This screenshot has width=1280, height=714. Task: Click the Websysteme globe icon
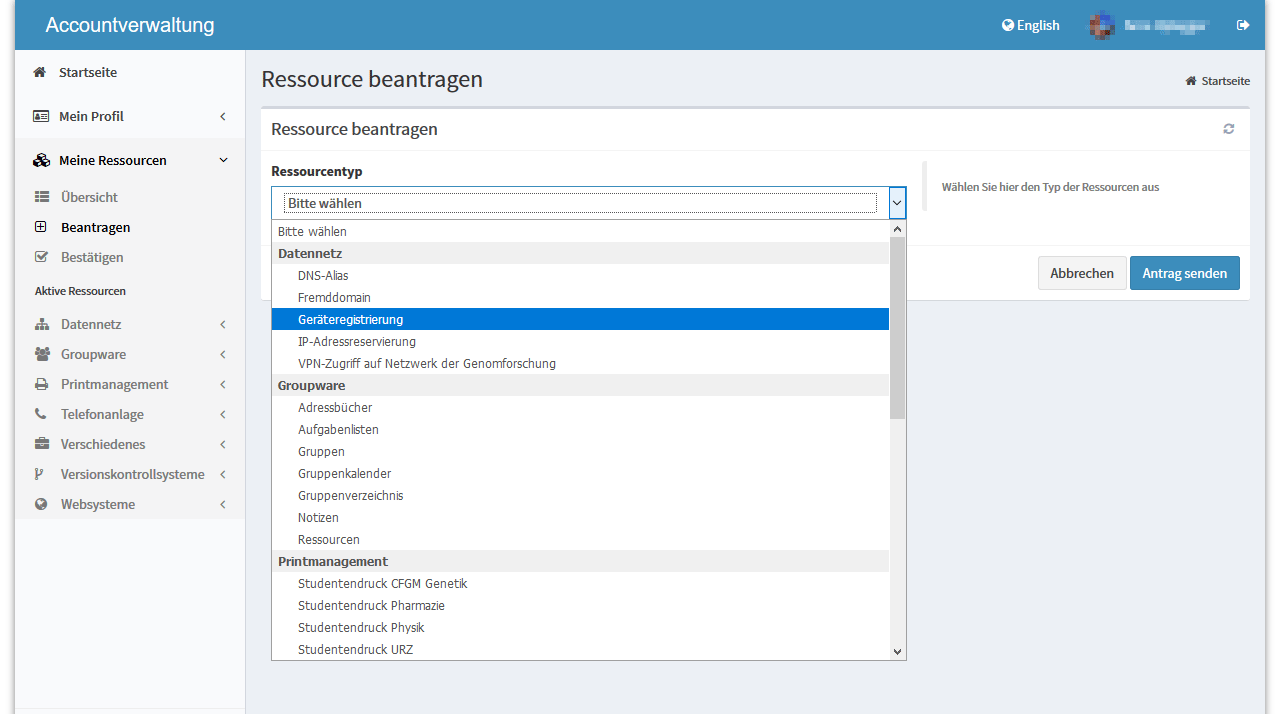(41, 505)
